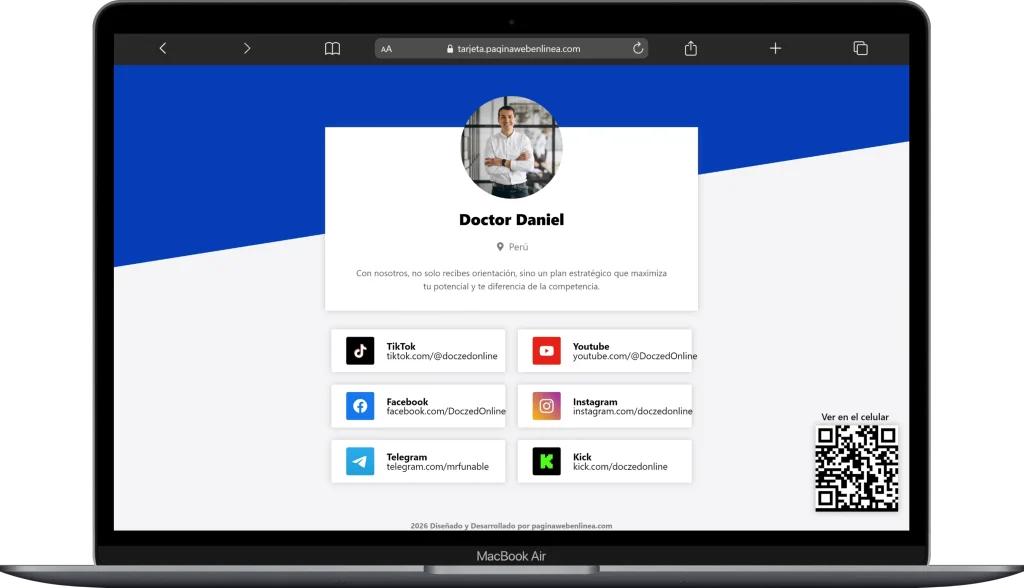
Task: Click the share icon in toolbar
Action: (691, 48)
